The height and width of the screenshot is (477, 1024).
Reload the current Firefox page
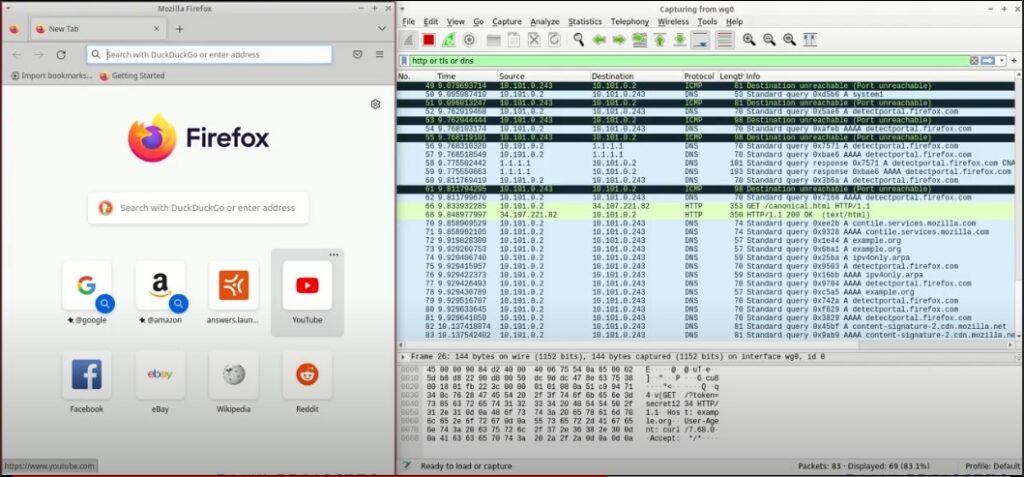[61, 55]
